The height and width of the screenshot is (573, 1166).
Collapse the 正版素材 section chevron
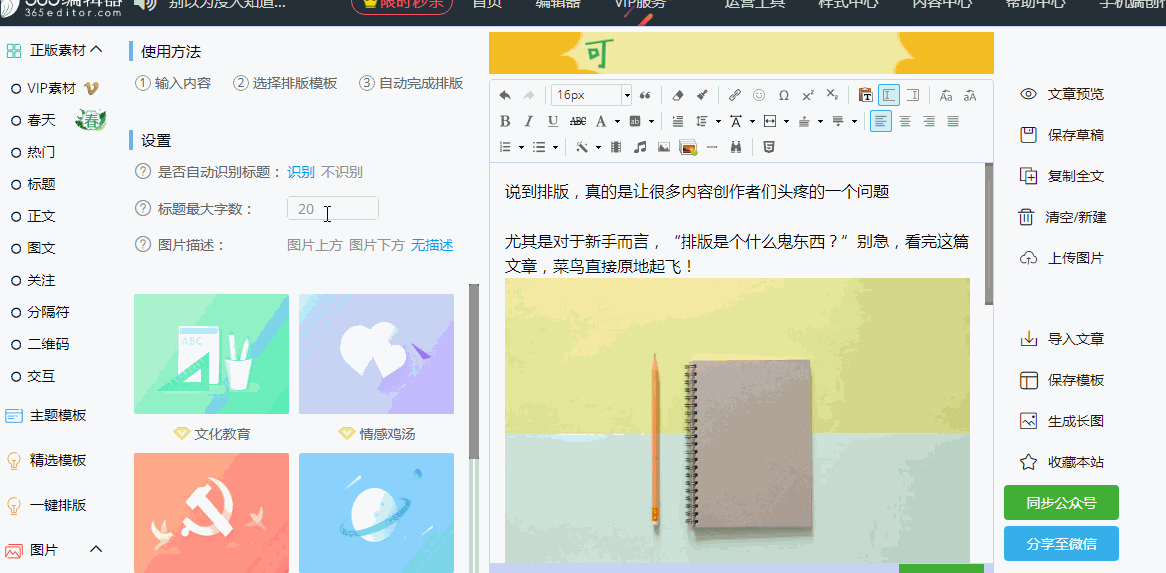(x=96, y=50)
